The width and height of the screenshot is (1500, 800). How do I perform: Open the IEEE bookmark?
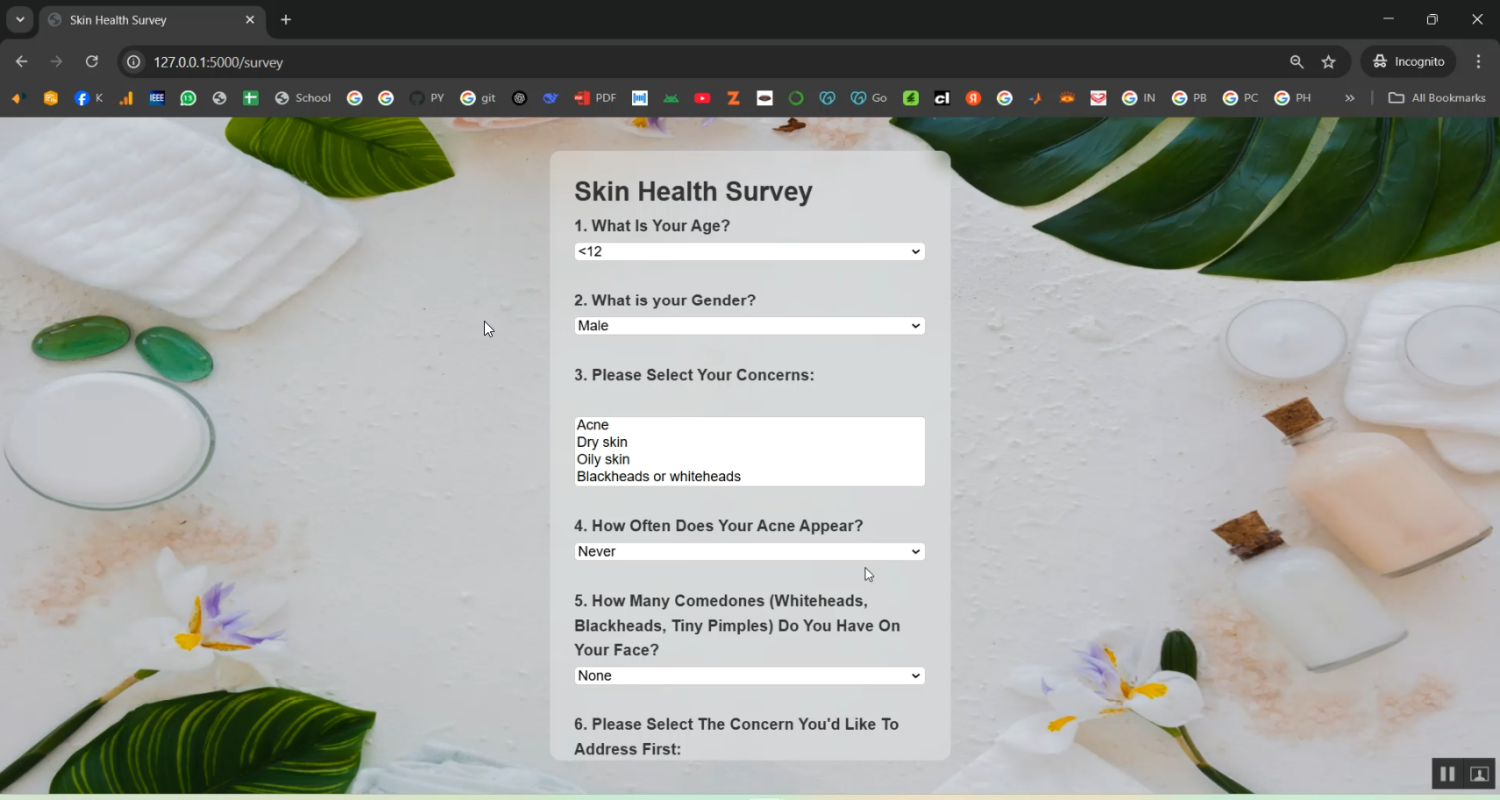157,98
